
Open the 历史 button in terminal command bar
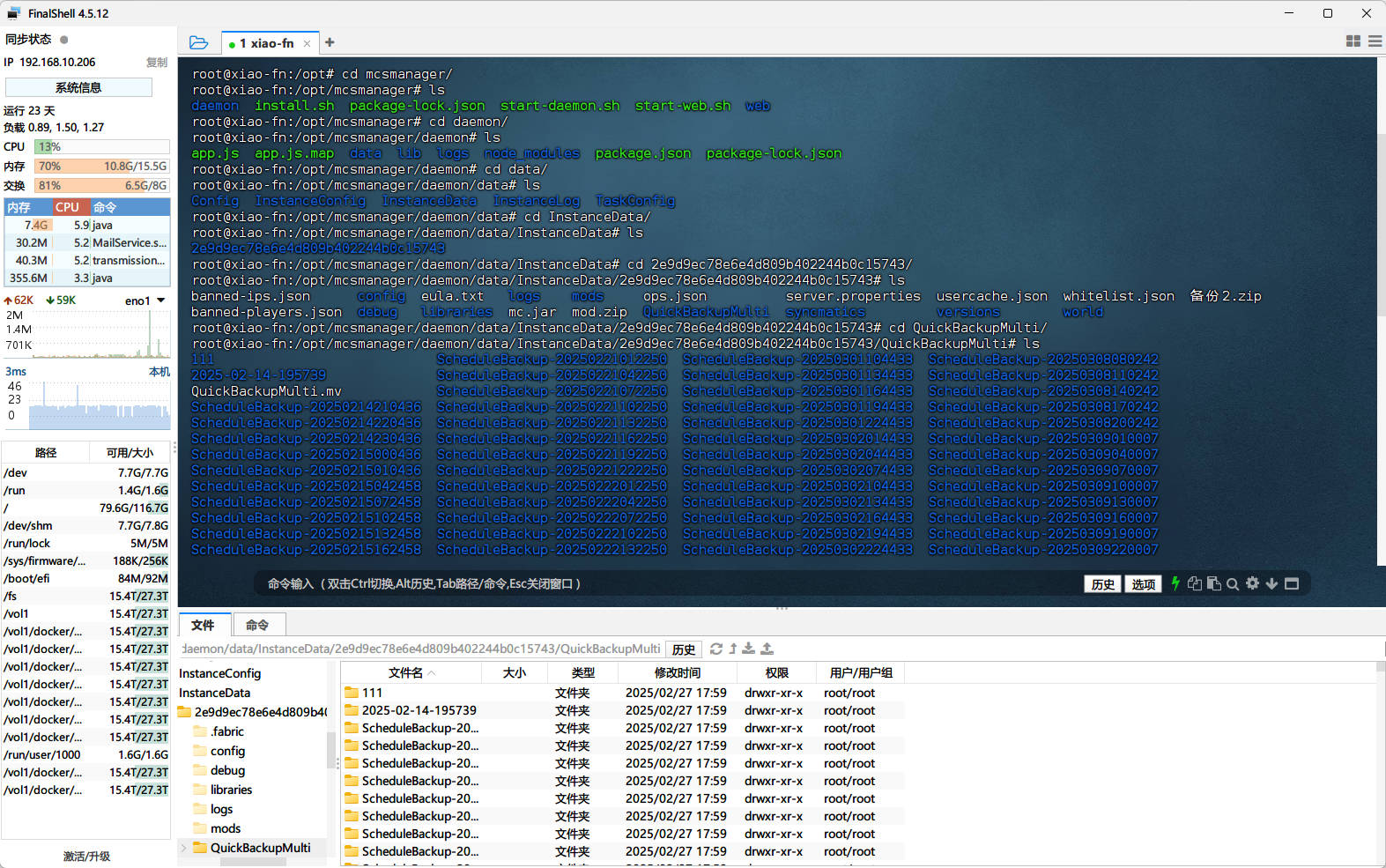[x=1102, y=584]
